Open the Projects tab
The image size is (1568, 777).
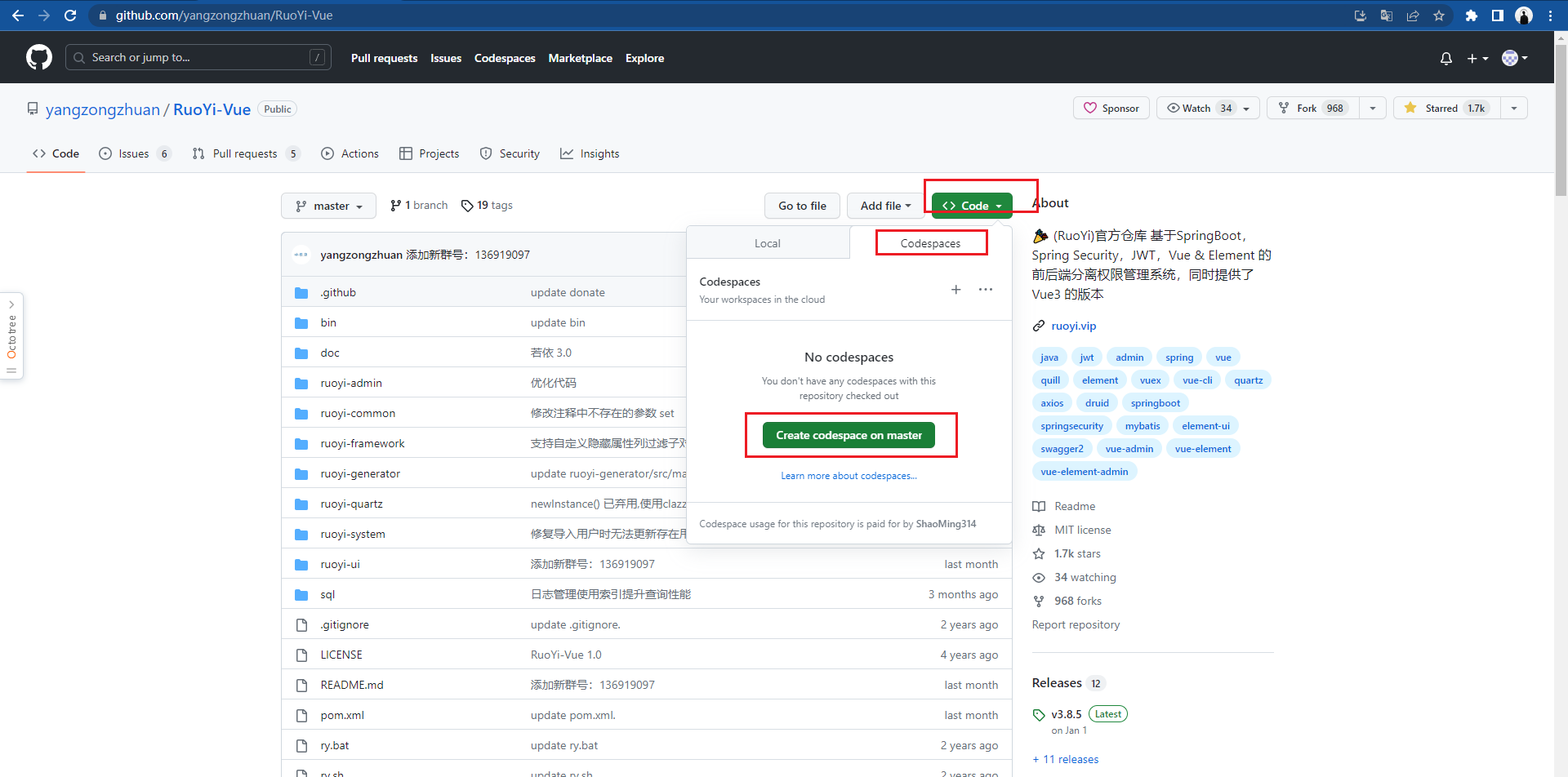click(x=430, y=153)
